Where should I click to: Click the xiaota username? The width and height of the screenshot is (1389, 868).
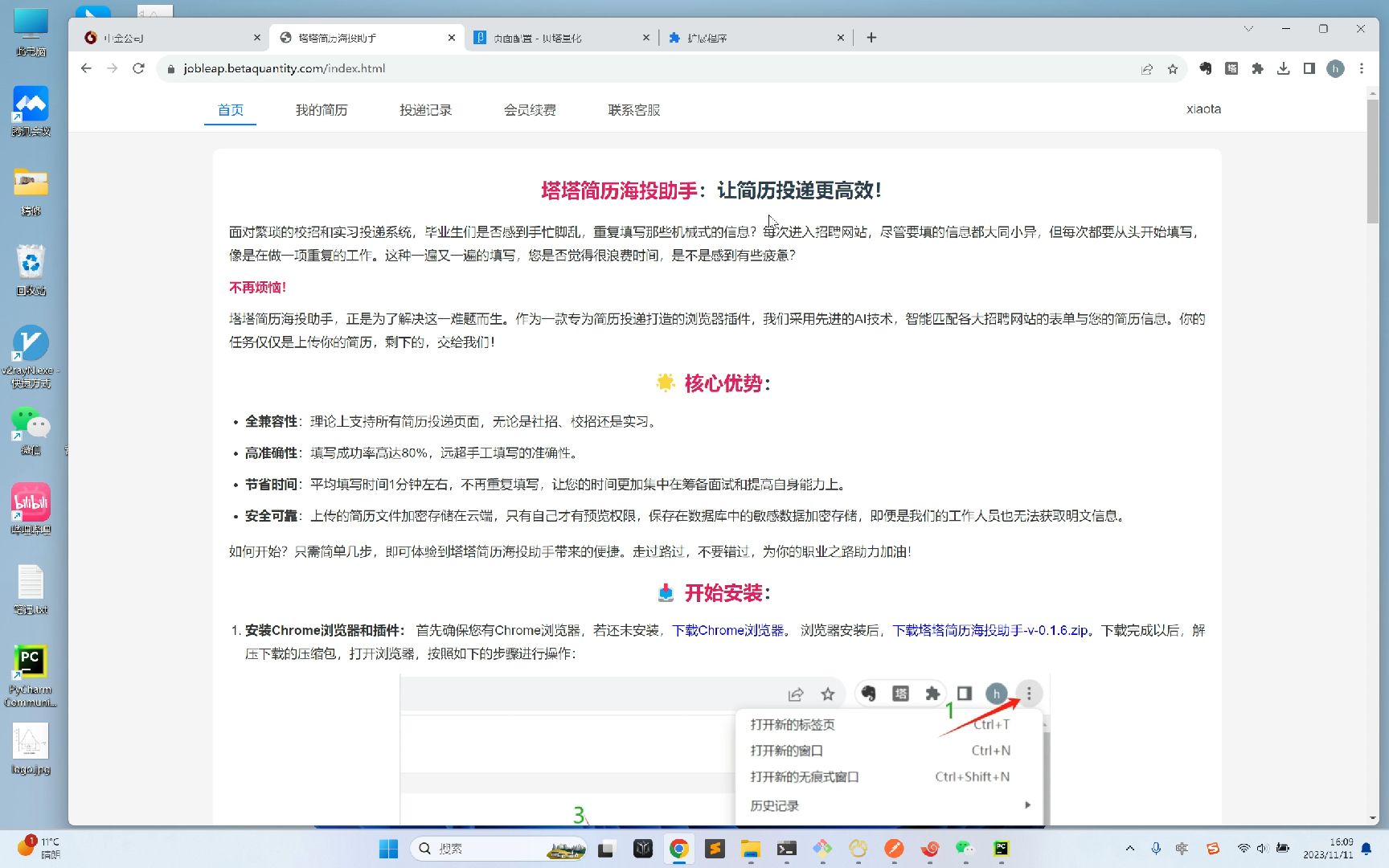pyautogui.click(x=1203, y=109)
